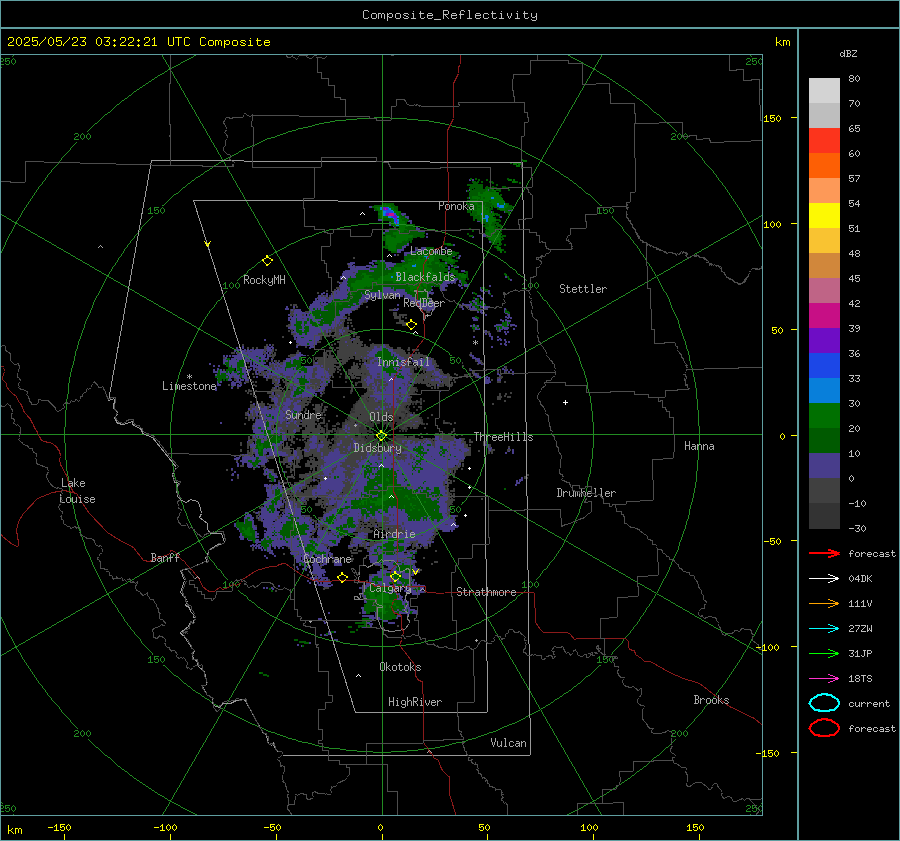Image resolution: width=900 pixels, height=841 pixels.
Task: Select the Sylvan label on the map
Action: [382, 295]
